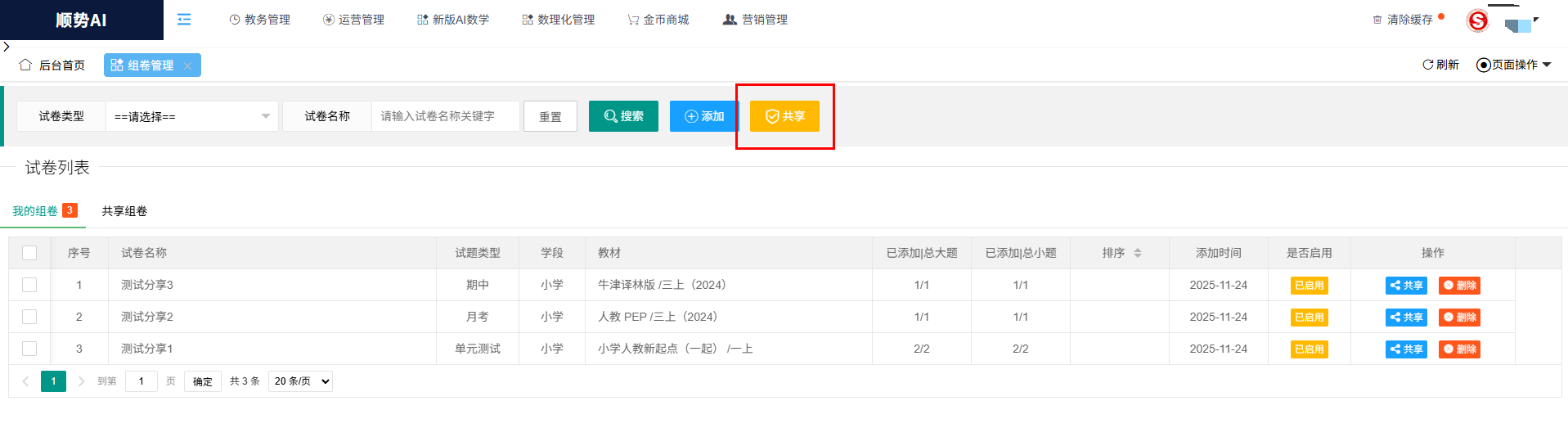Screen dimensions: 1568x437
Task: Click the 后台首页 home icon
Action: 25,65
